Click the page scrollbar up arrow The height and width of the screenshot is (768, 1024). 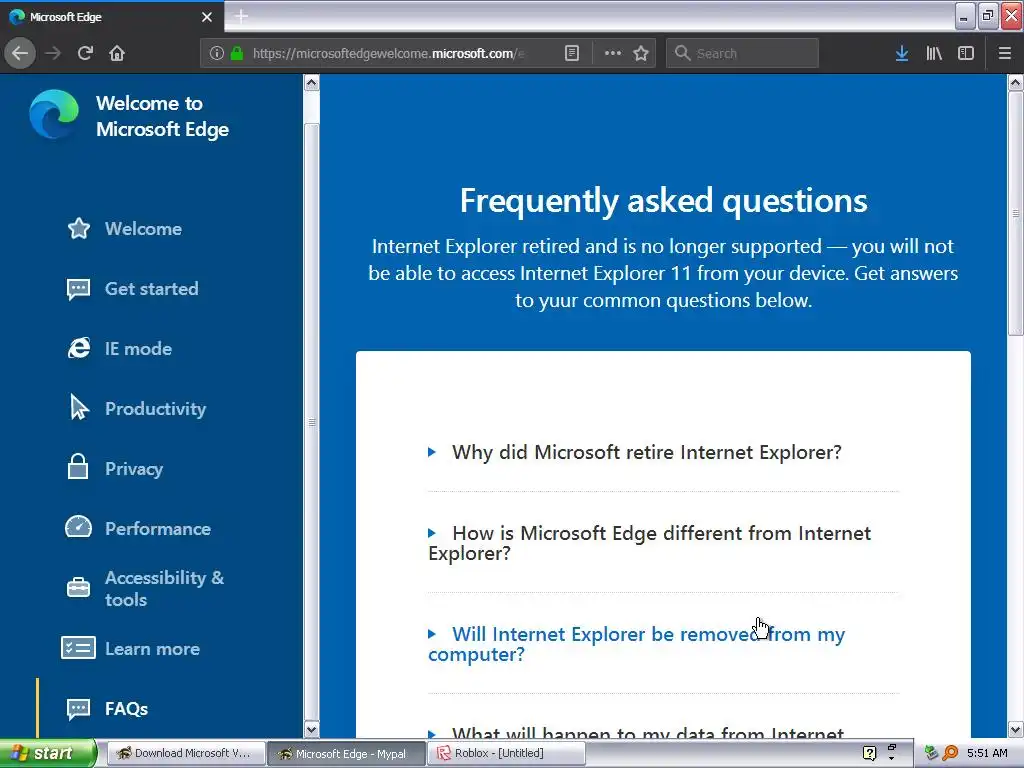click(1016, 83)
